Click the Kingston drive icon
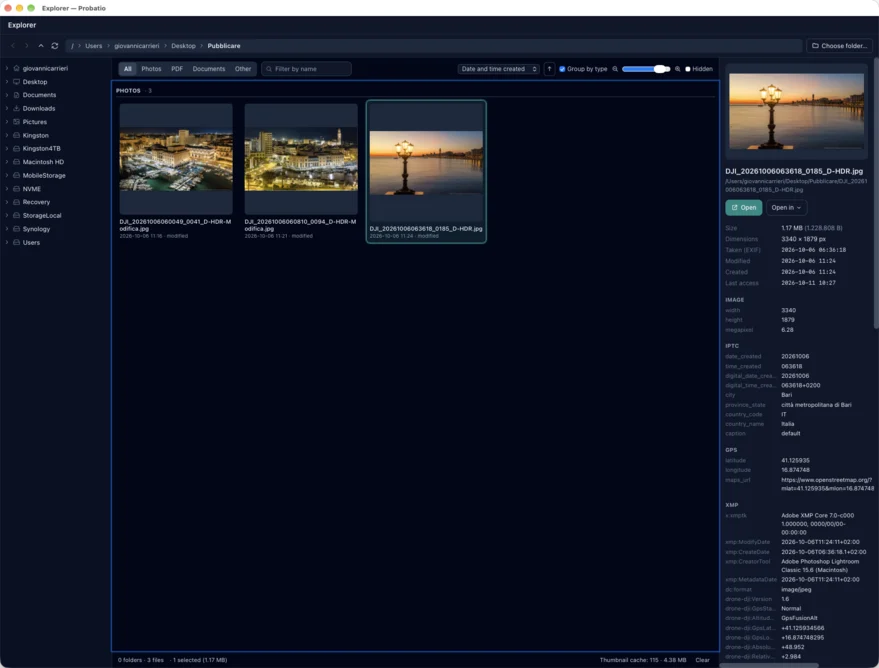Image resolution: width=879 pixels, height=668 pixels. [x=16, y=135]
